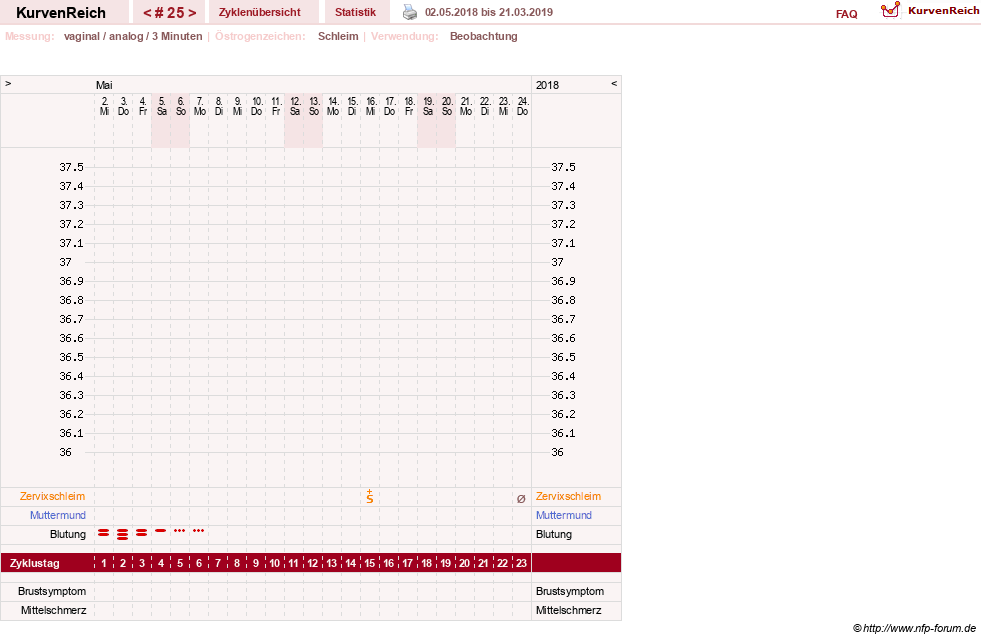Viewport: 981px width, 640px height.
Task: Open the nfp-forum.de copyright link
Action: click(x=914, y=628)
